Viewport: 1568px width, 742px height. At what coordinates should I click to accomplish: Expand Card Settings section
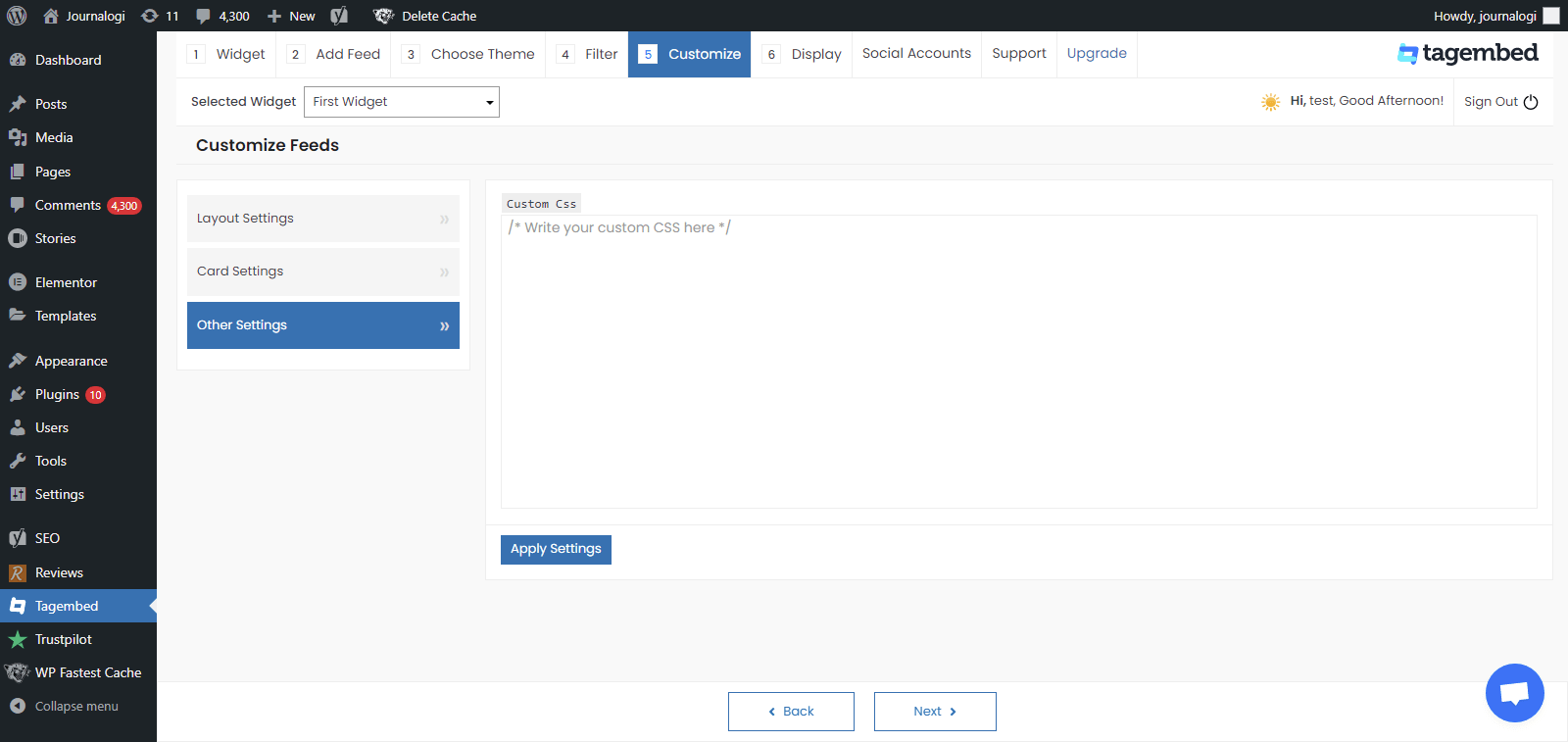pos(323,272)
